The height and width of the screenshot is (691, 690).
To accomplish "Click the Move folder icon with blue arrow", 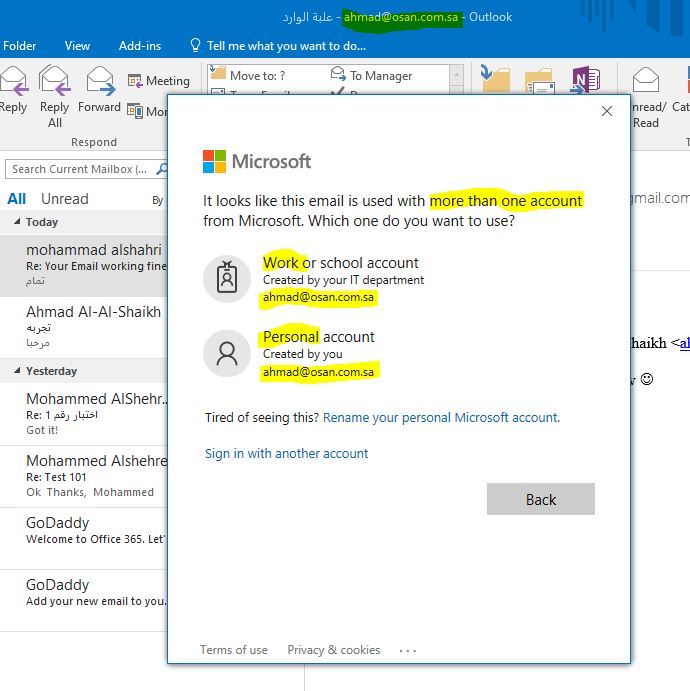I will (494, 78).
